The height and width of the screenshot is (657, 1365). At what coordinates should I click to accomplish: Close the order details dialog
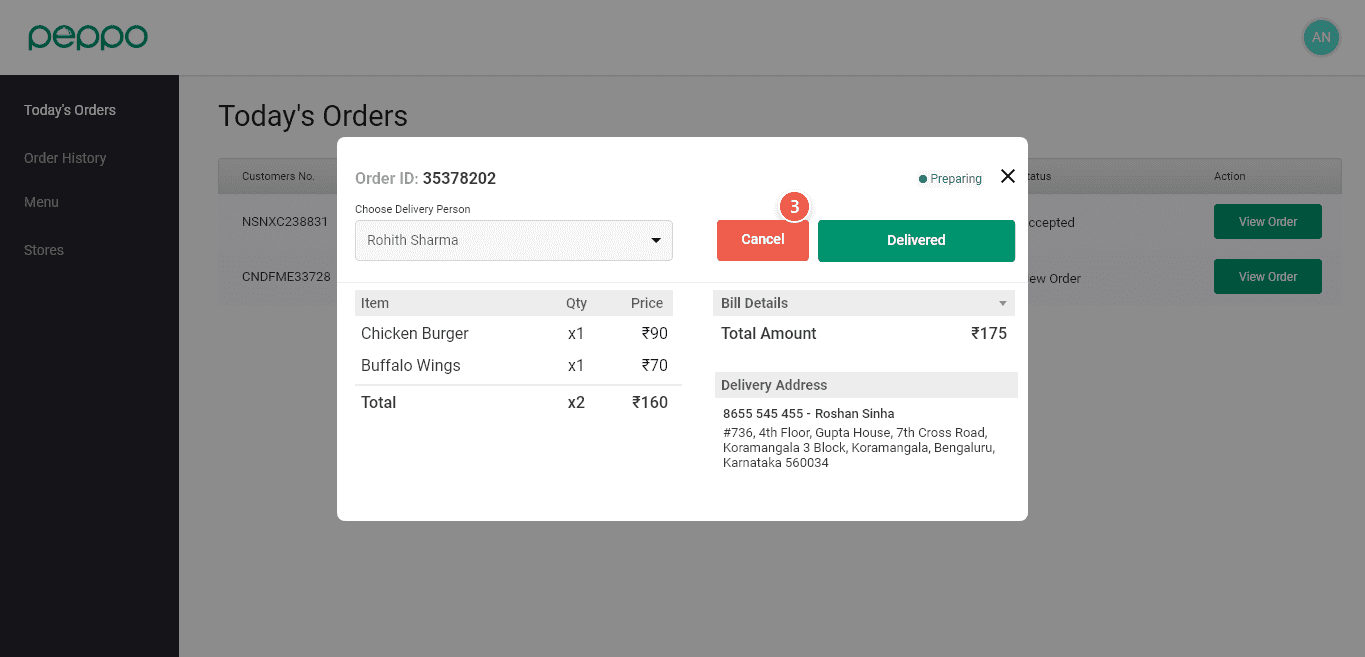click(x=1008, y=176)
